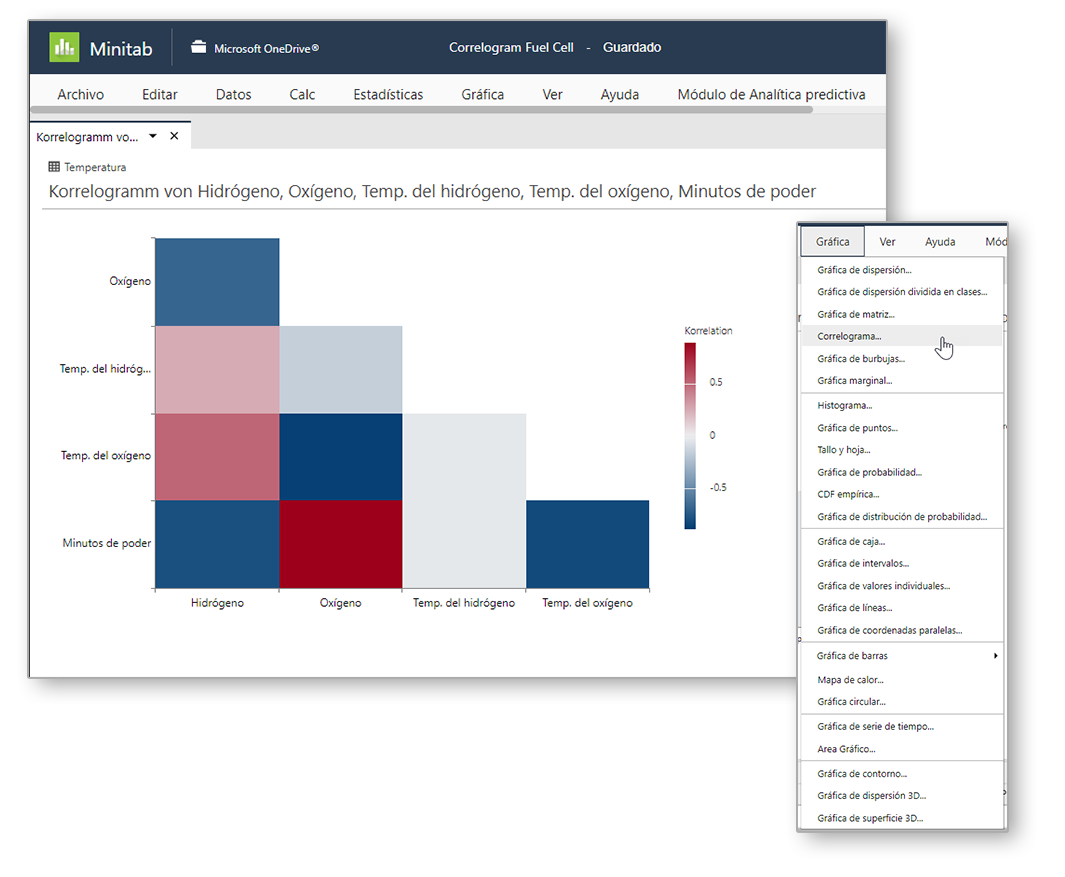Click the Minitab logo icon
Image resolution: width=1065 pixels, height=877 pixels.
tap(65, 47)
